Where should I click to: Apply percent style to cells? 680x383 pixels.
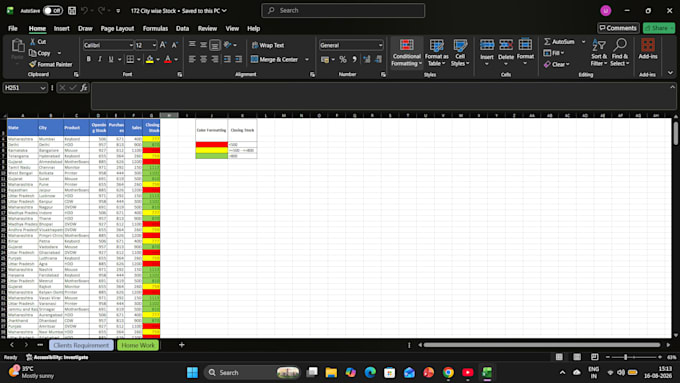[343, 59]
